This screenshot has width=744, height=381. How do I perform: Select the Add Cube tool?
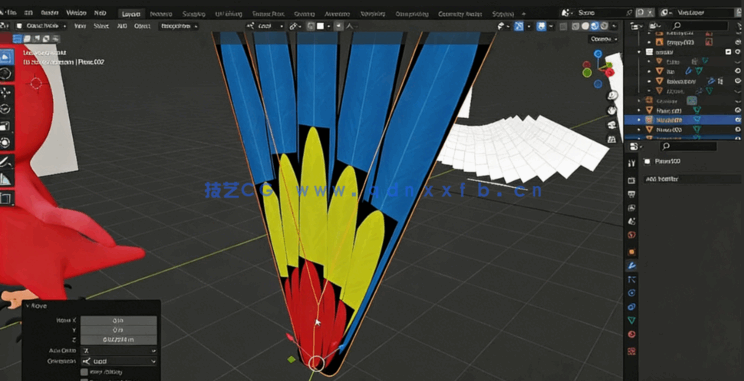(6, 198)
